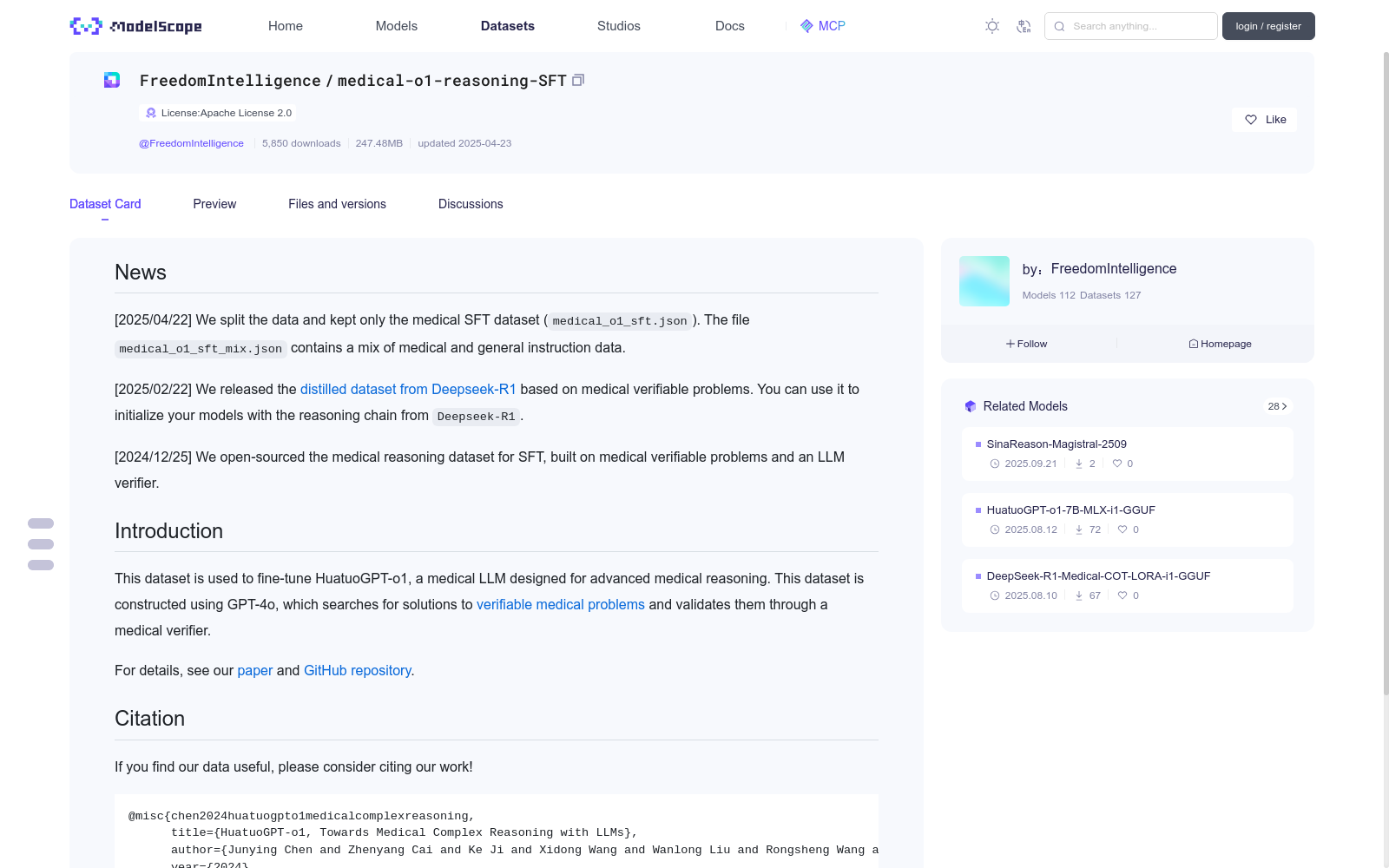
Task: Click the 5,850 downloads text
Action: pos(301,143)
